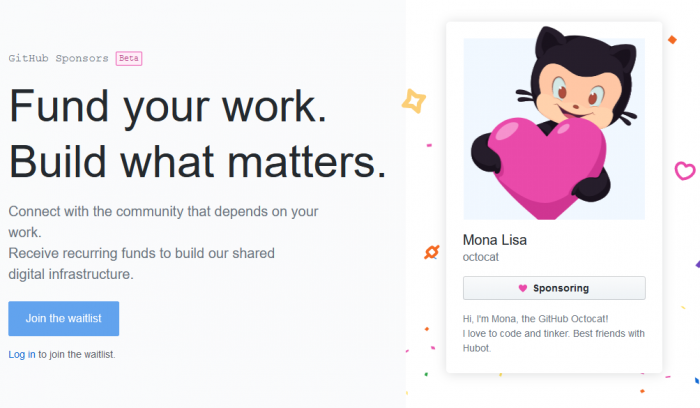Click the orange diamond confetti above the card
Viewport: 700px width, 408px height.
(x=672, y=40)
